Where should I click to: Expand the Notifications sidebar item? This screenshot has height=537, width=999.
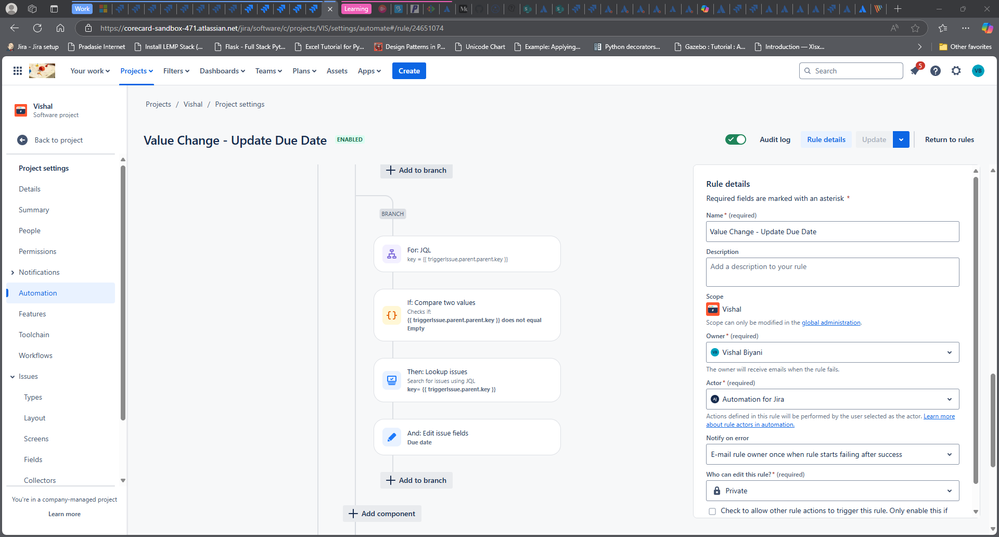pos(12,273)
